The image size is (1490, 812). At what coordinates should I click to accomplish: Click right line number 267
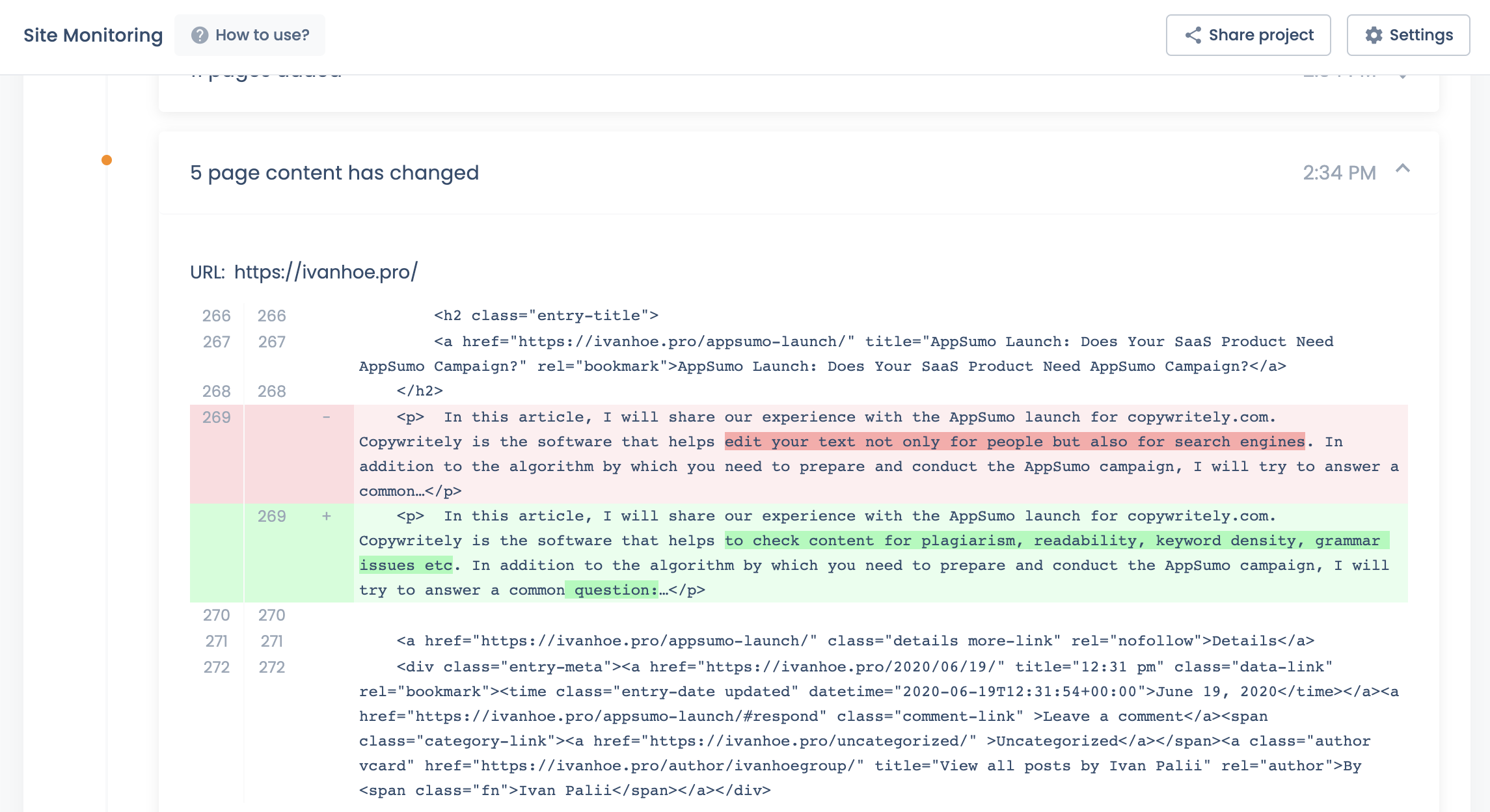click(x=272, y=342)
